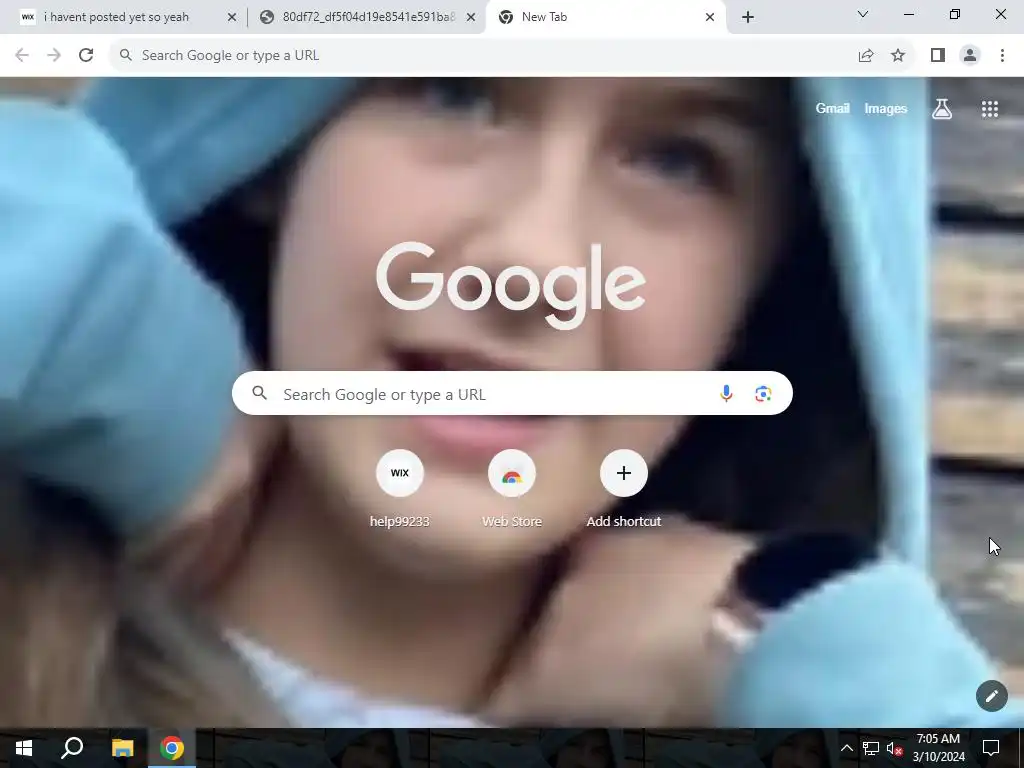Click the muted volume tray icon
This screenshot has width=1024, height=768.
pyautogui.click(x=895, y=748)
